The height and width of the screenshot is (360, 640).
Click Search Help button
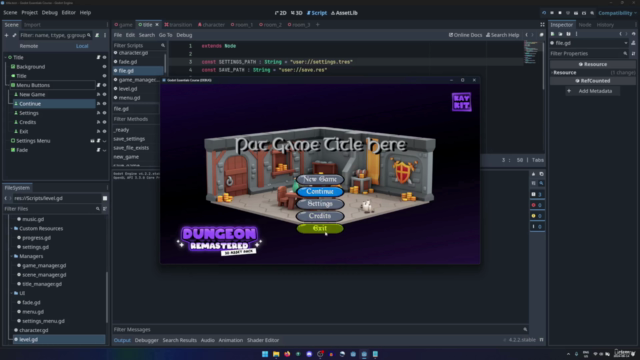tap(502, 35)
